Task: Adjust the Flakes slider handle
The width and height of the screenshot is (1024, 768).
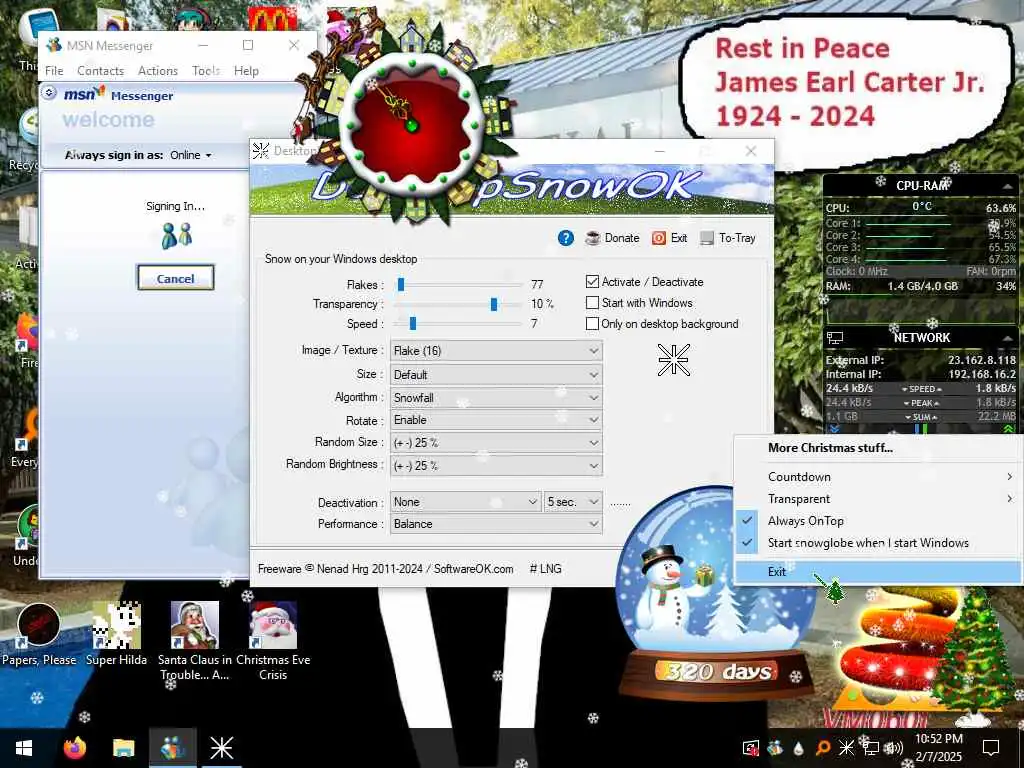Action: click(x=401, y=284)
